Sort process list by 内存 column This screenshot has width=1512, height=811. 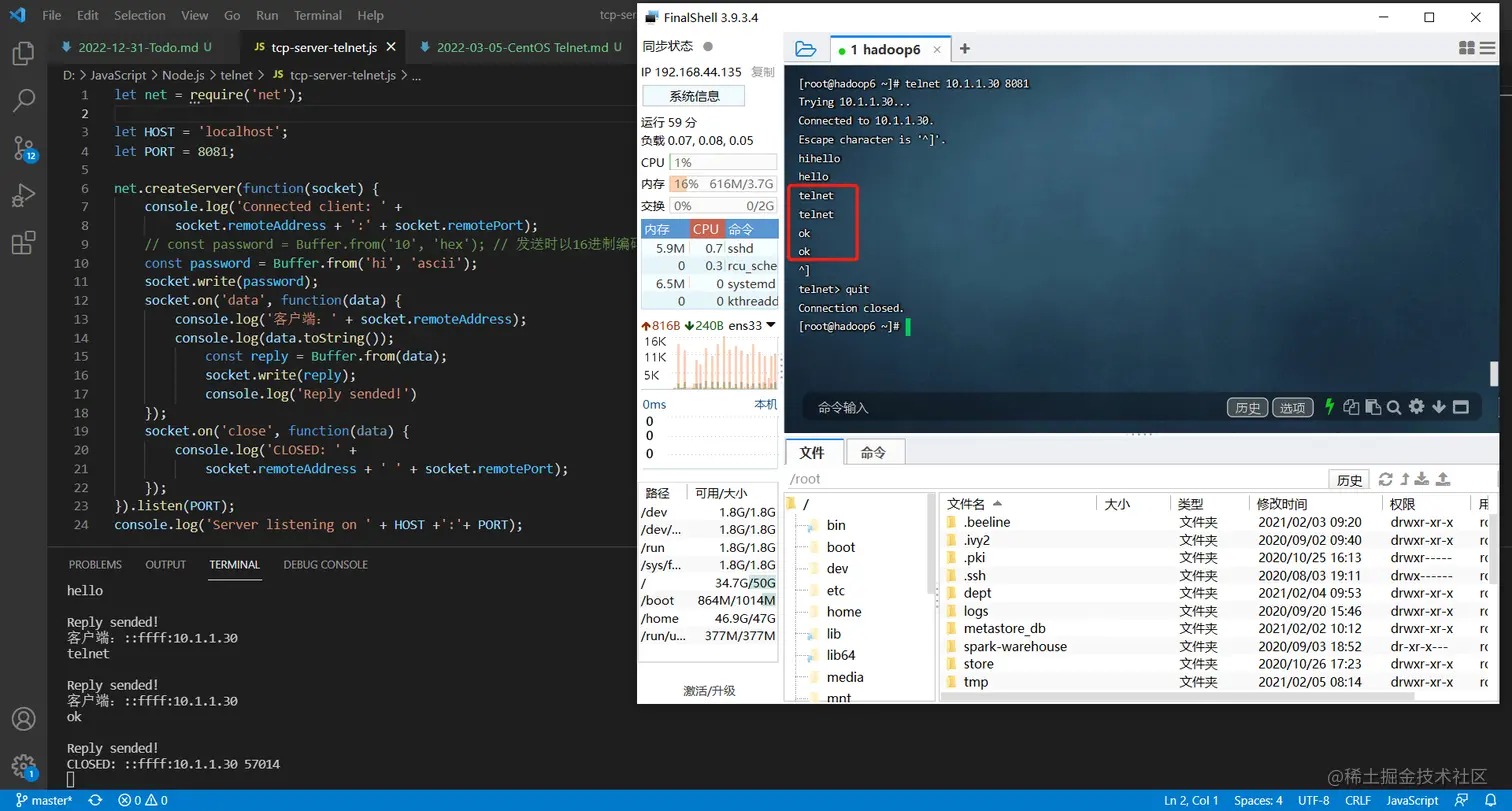(x=665, y=229)
